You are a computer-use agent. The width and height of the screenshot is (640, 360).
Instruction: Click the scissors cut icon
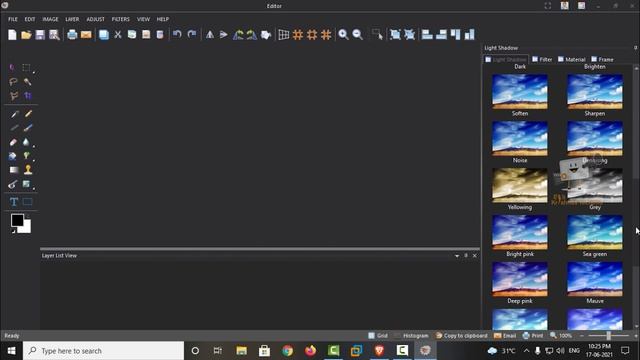(x=118, y=35)
